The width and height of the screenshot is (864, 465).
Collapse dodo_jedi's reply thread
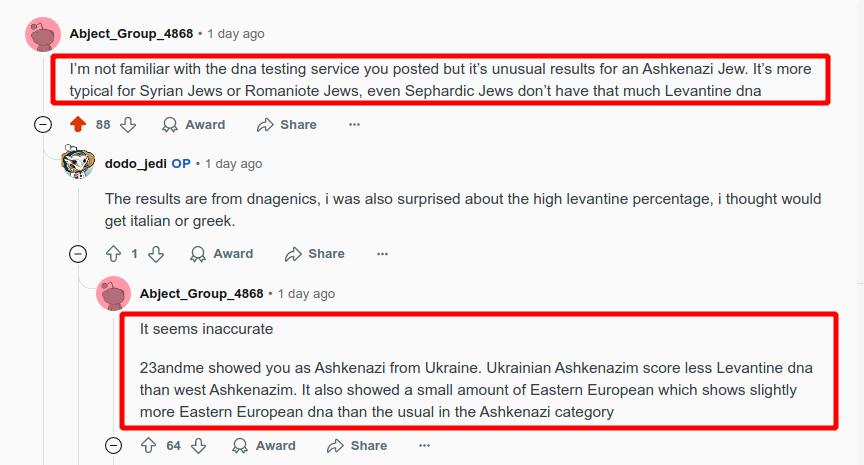tap(78, 254)
